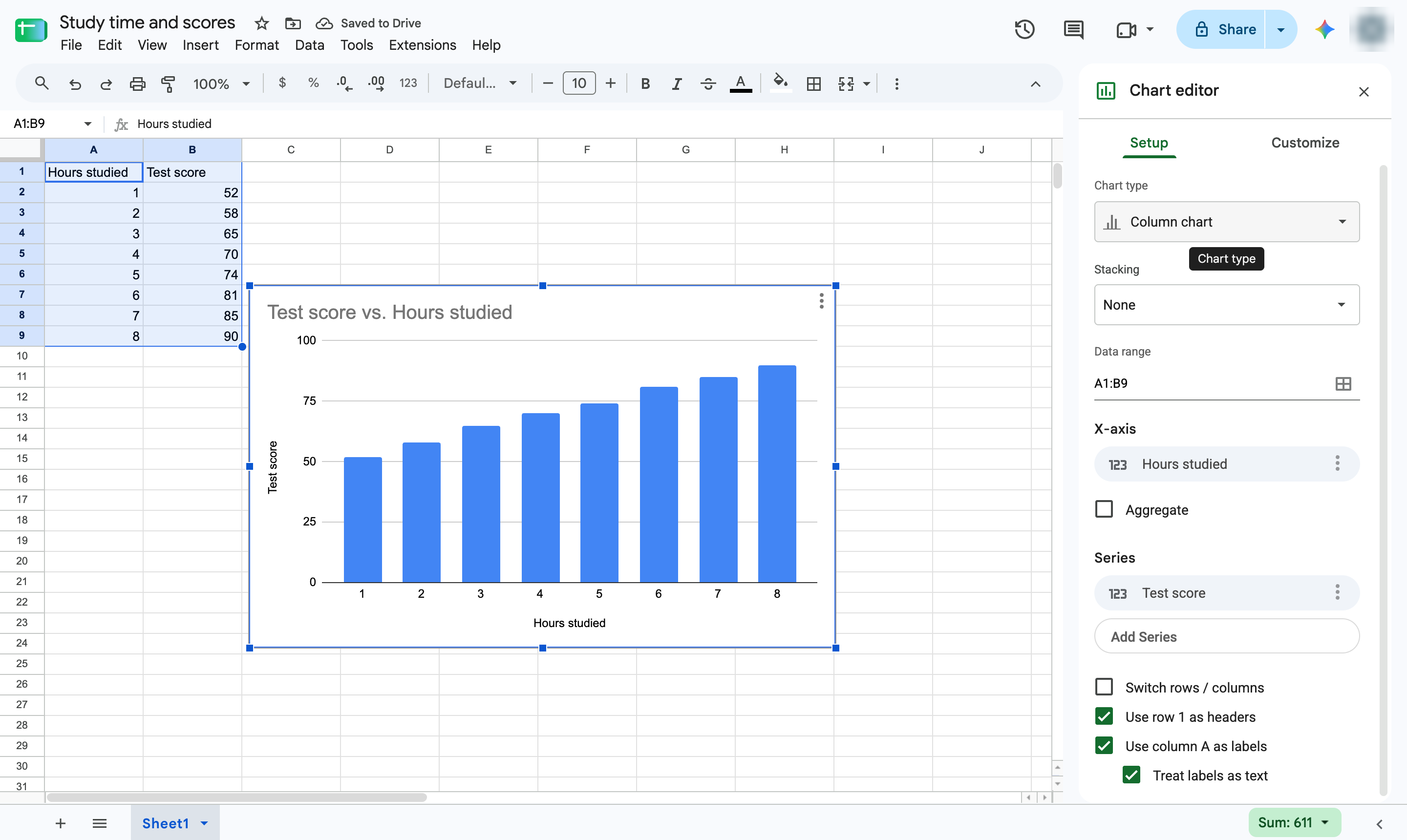The width and height of the screenshot is (1407, 840).
Task: Click the redo arrow icon
Action: (x=106, y=84)
